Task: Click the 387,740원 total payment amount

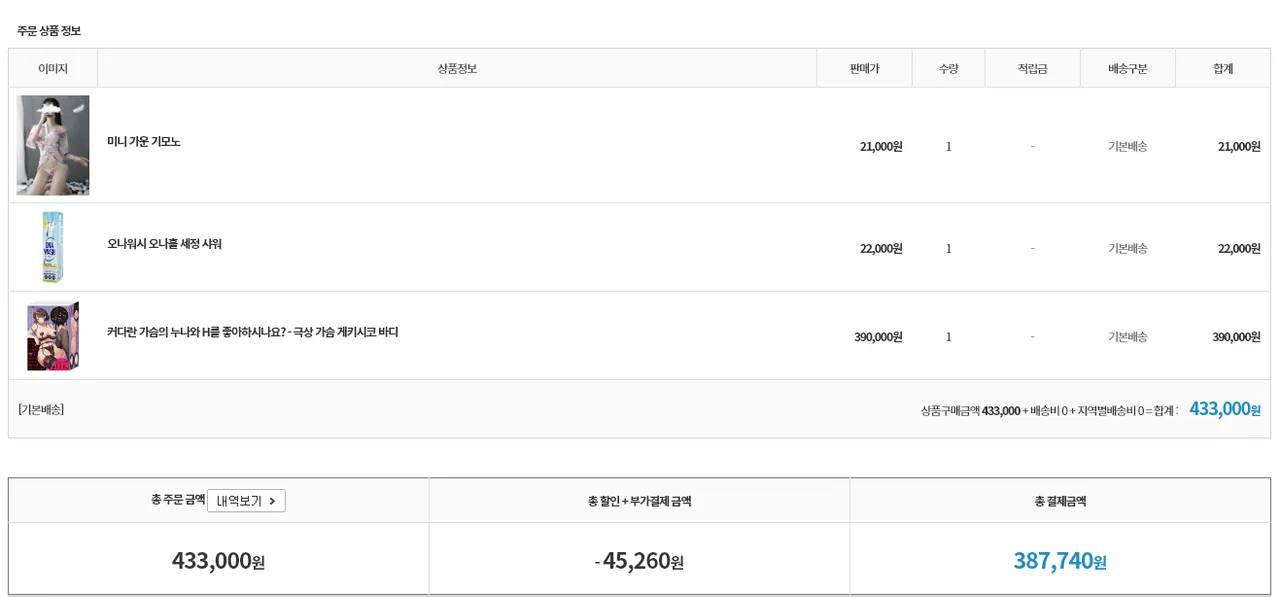Action: (1060, 561)
